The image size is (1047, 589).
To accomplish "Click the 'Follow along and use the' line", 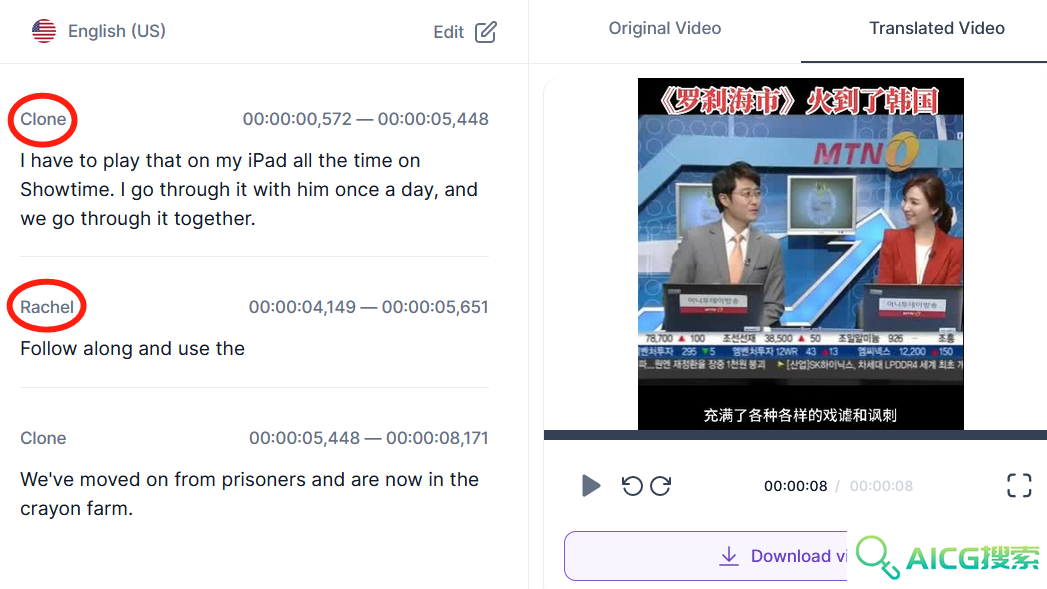I will pyautogui.click(x=132, y=349).
